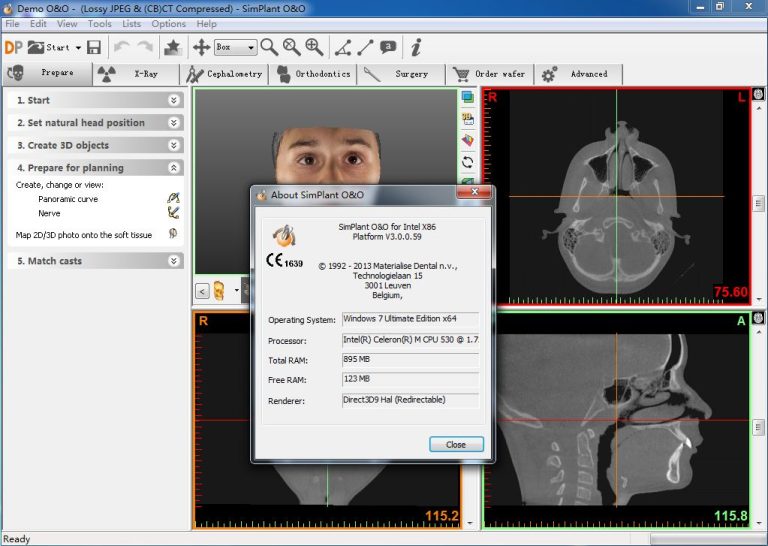Click the Undo arrow icon
This screenshot has height=546, width=768.
(121, 47)
